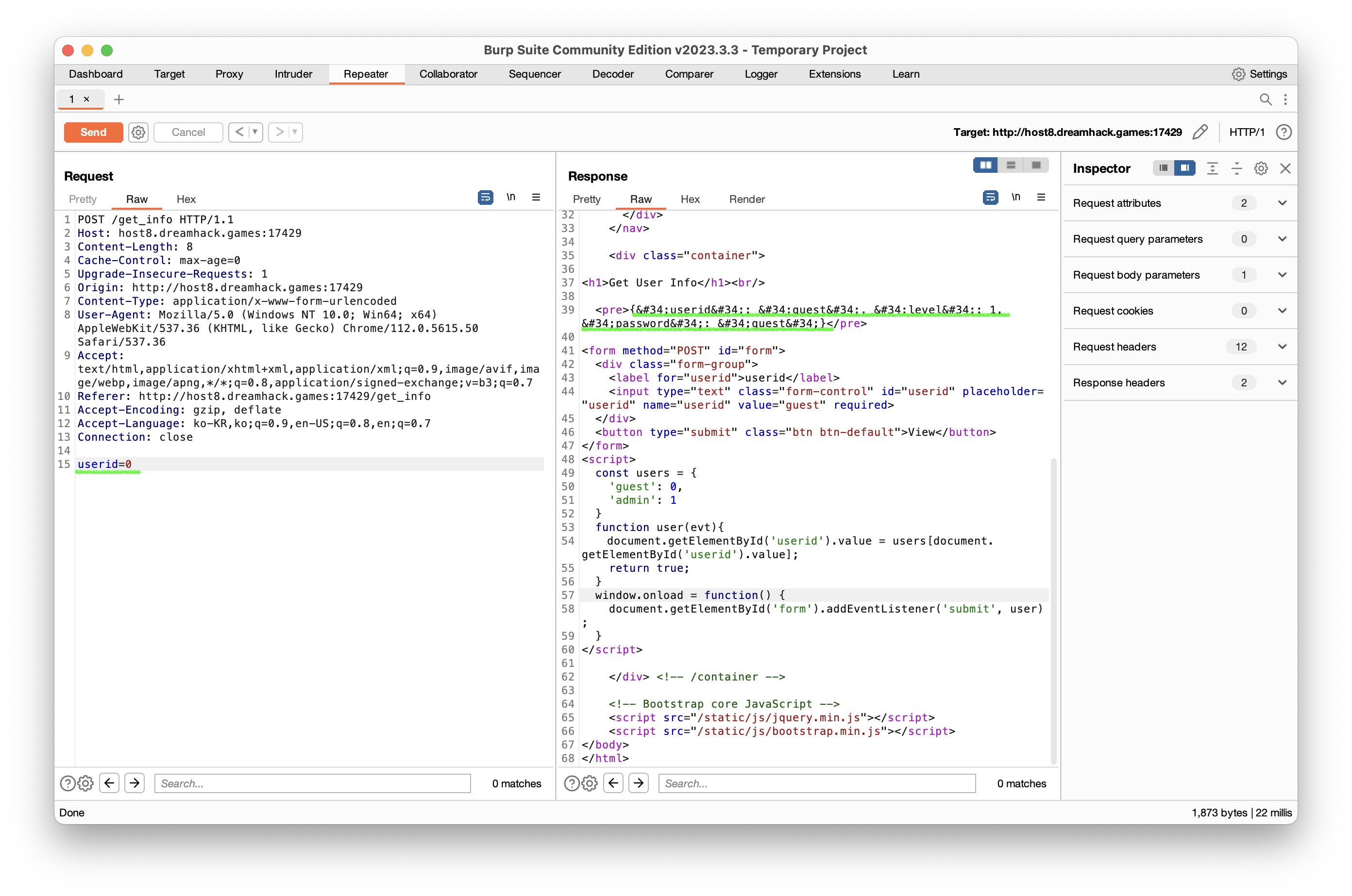The image size is (1352, 896).
Task: Open the Intruder tab
Action: [293, 74]
